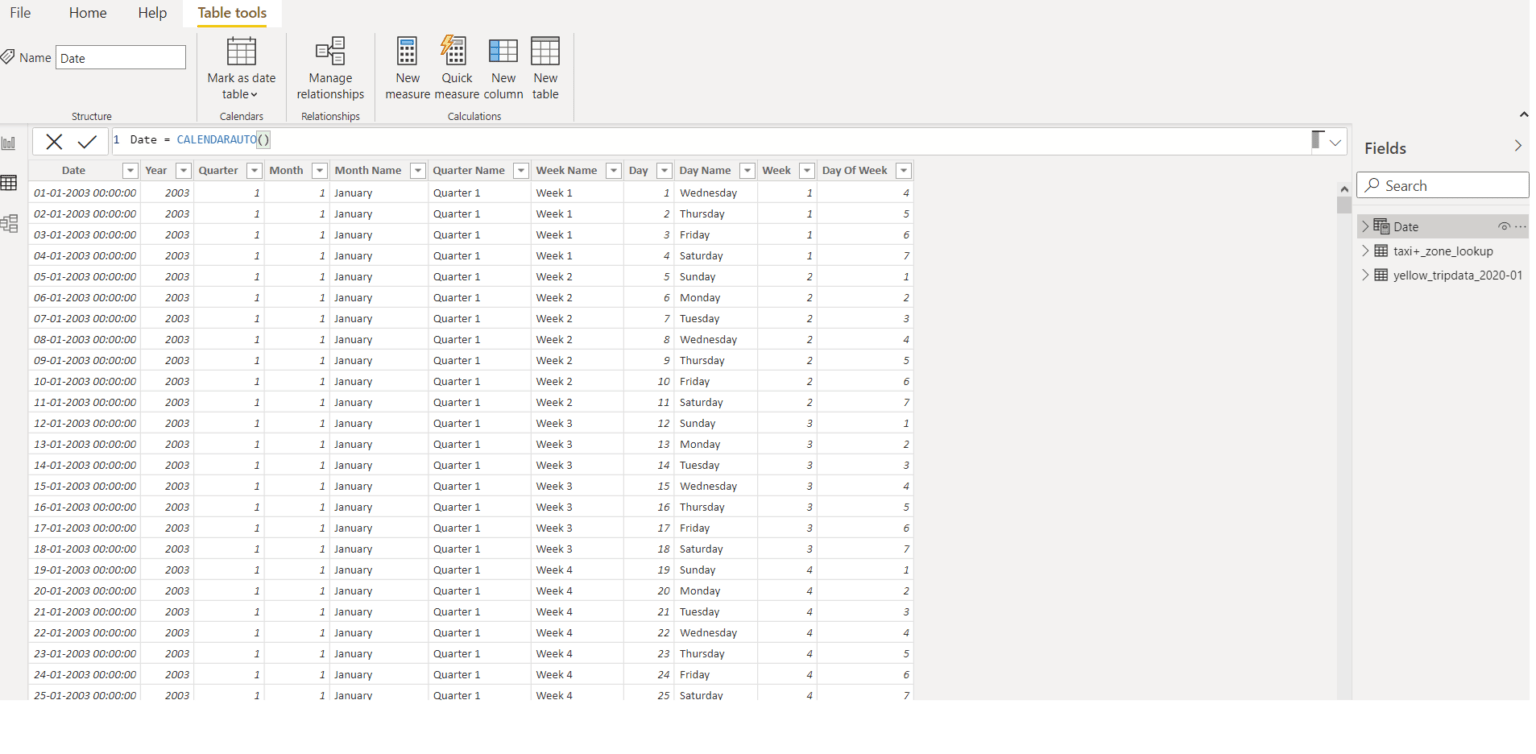The width and height of the screenshot is (1536, 754).
Task: Switch to Report view in the left sidebar
Action: point(9,142)
